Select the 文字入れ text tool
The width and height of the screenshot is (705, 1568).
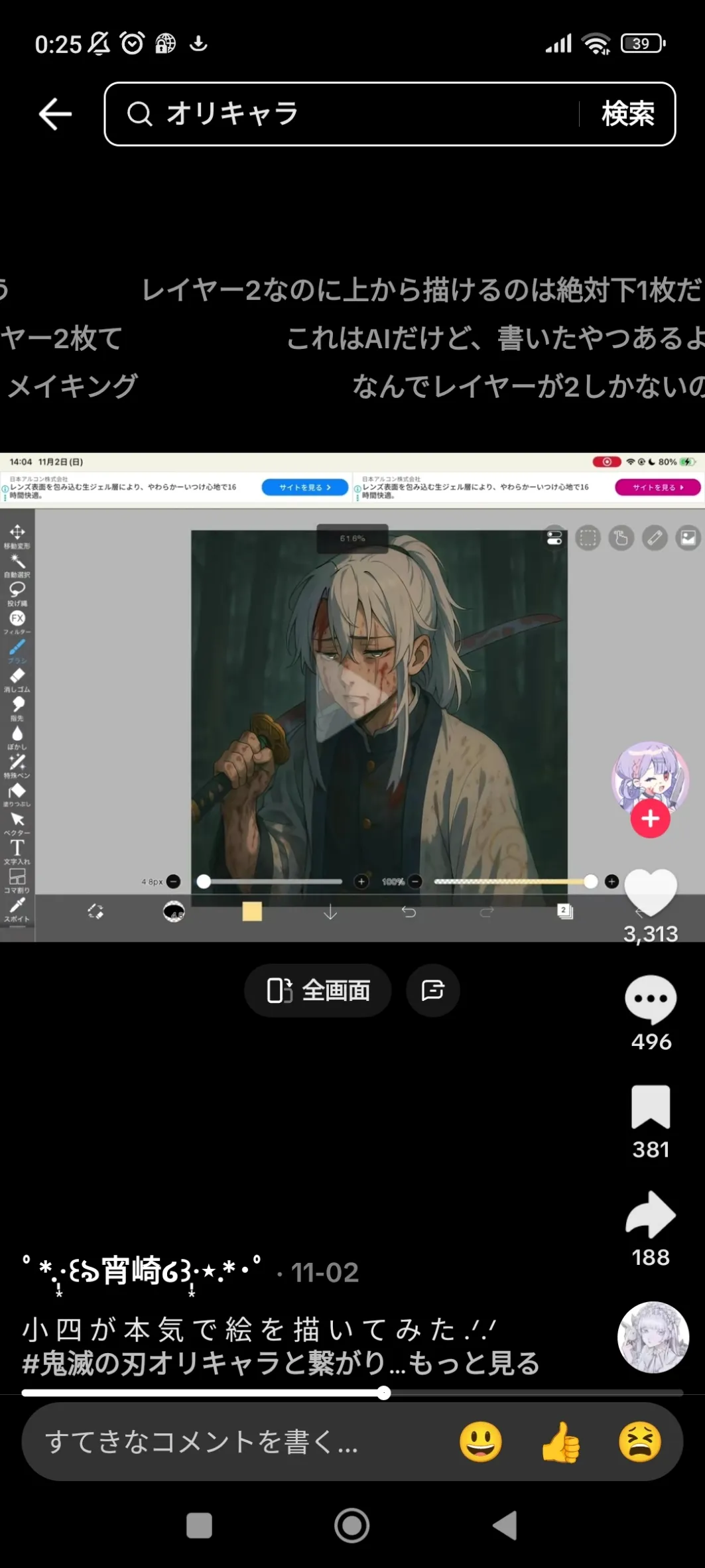tap(17, 852)
